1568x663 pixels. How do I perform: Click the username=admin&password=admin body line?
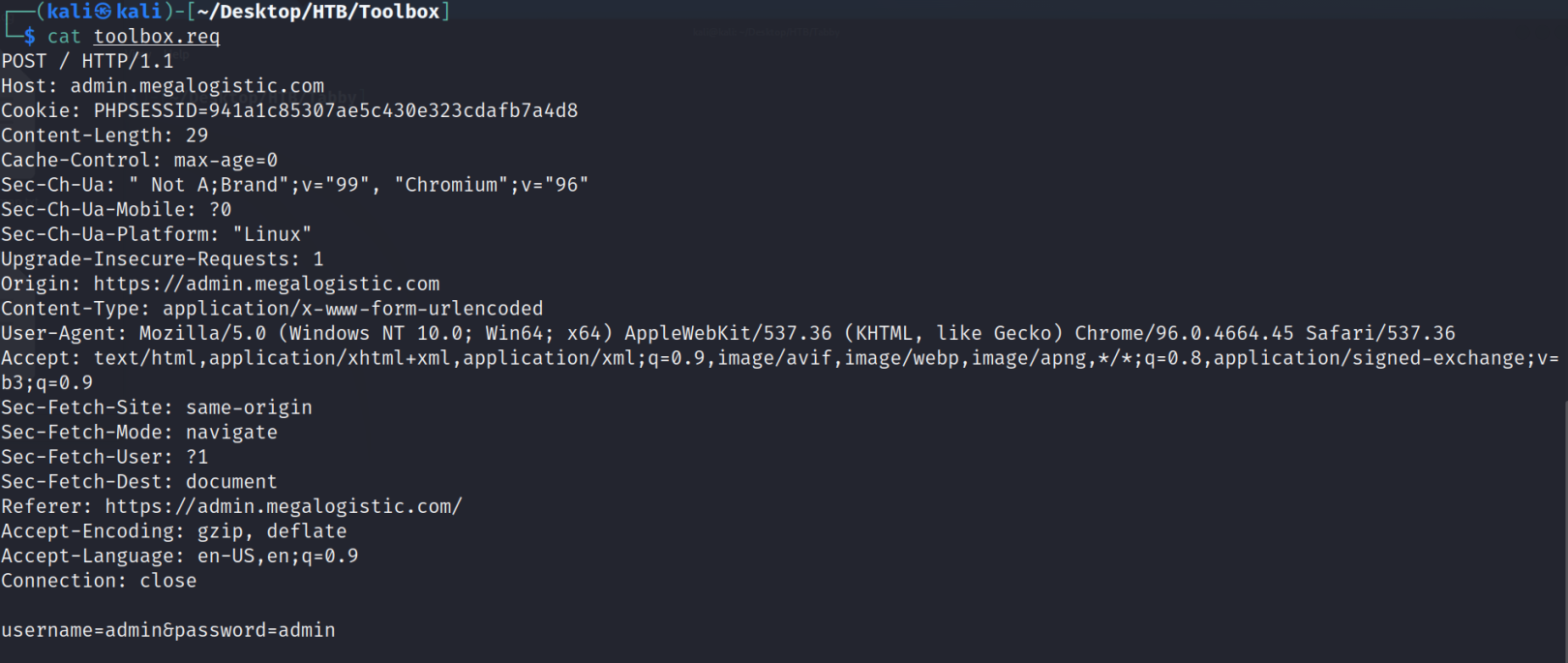(x=168, y=630)
